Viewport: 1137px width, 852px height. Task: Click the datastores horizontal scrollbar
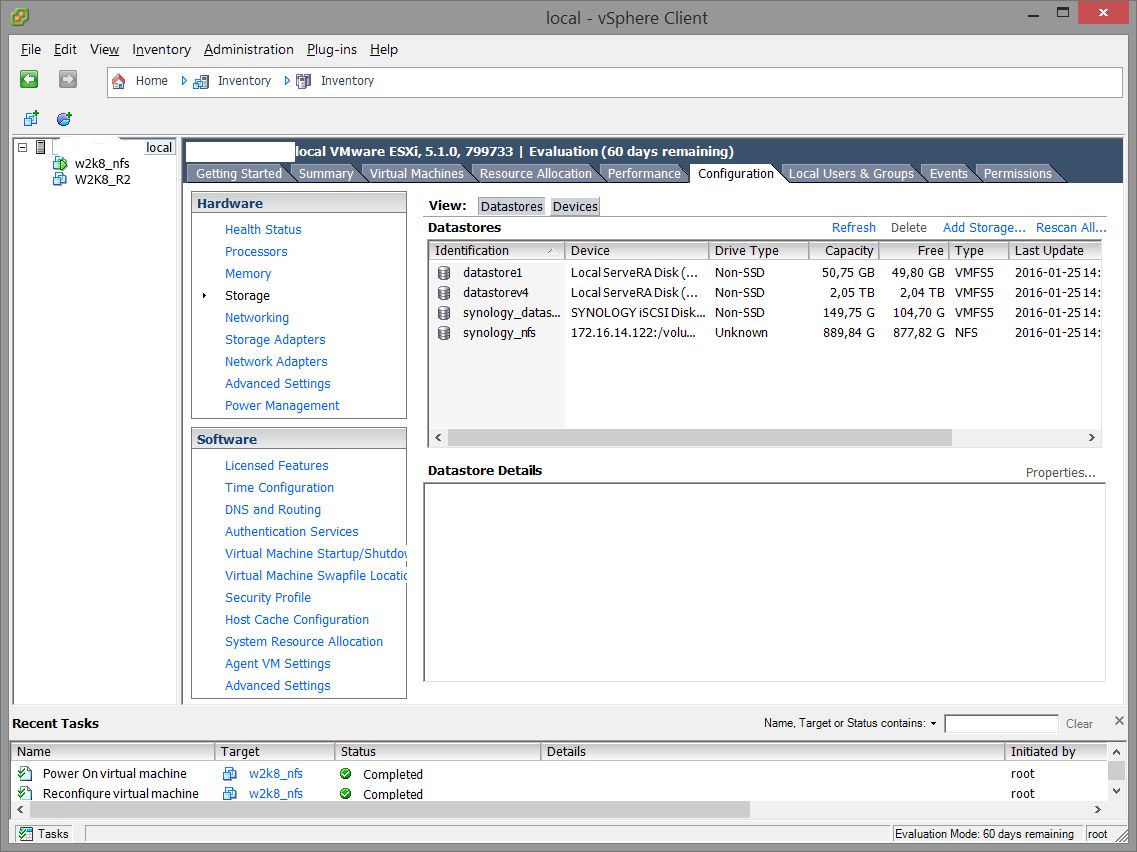pyautogui.click(x=700, y=437)
